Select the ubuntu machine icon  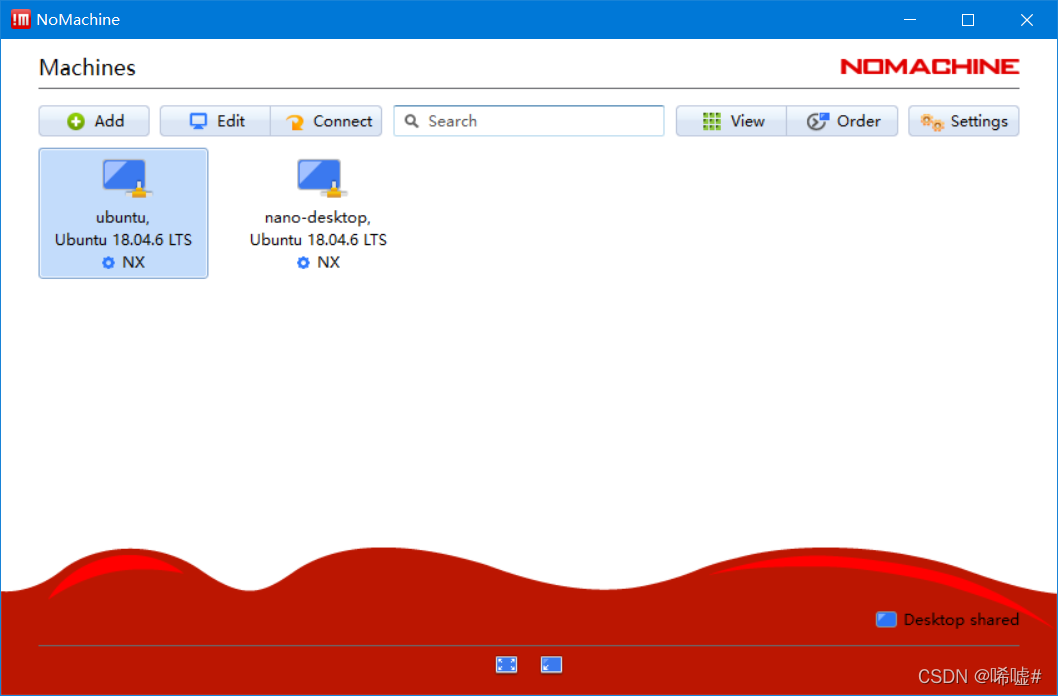pos(127,179)
